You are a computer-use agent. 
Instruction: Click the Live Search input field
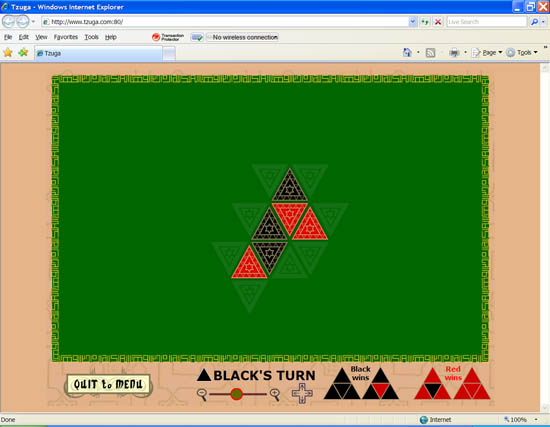coord(487,22)
